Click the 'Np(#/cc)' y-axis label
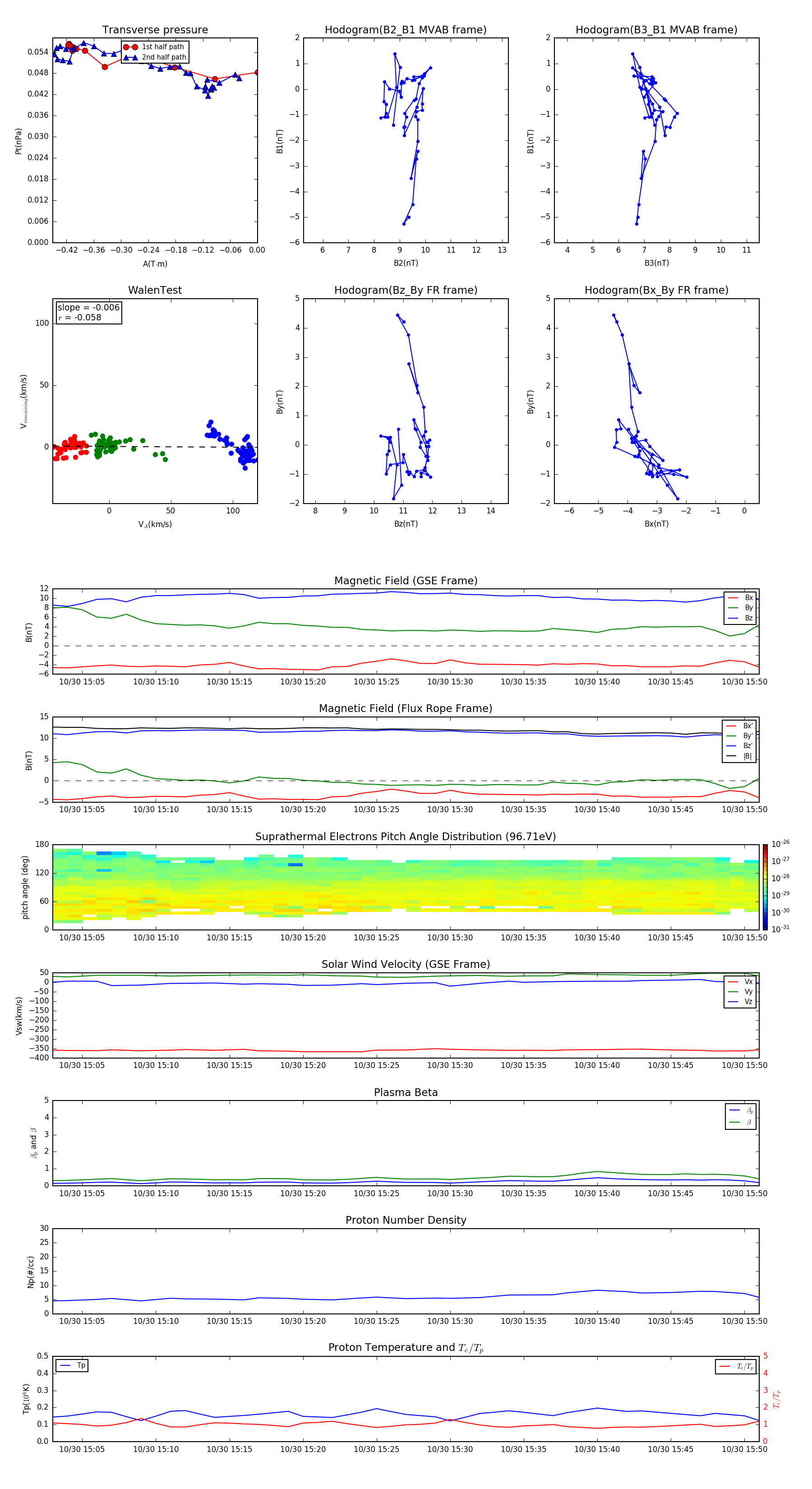 coord(31,1271)
